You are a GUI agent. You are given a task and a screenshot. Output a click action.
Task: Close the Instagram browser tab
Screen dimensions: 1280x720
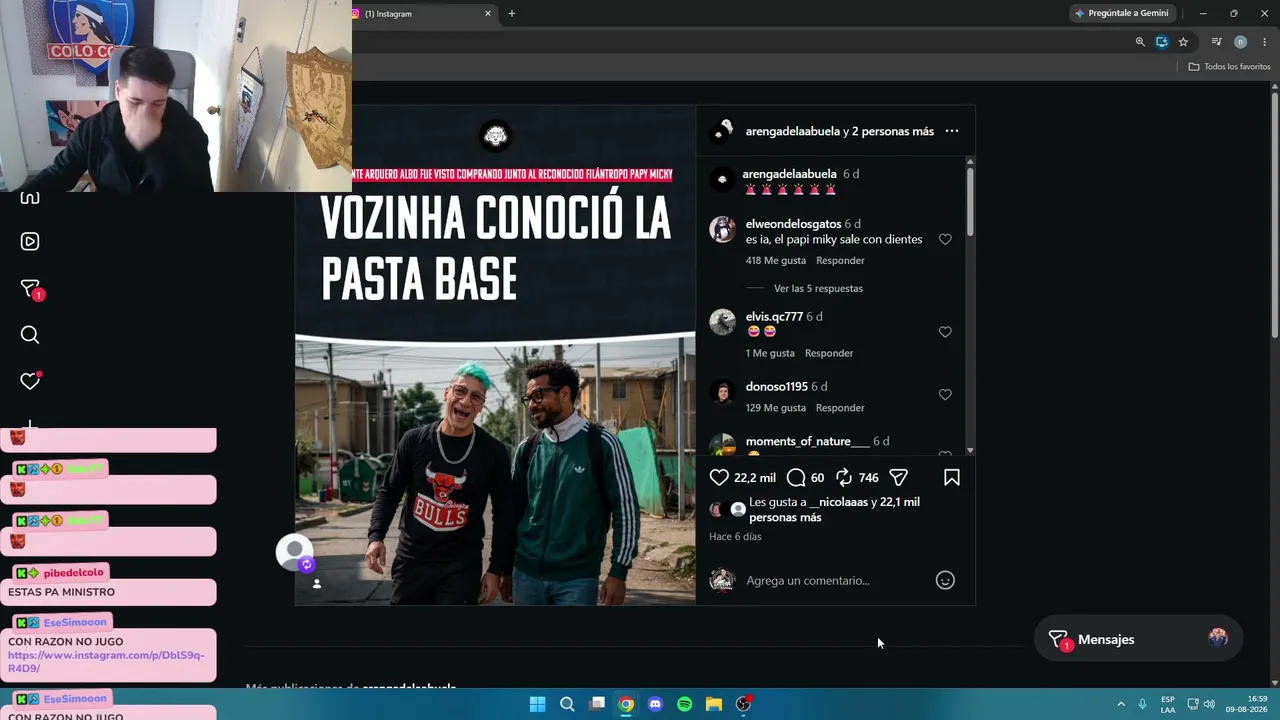coord(488,14)
